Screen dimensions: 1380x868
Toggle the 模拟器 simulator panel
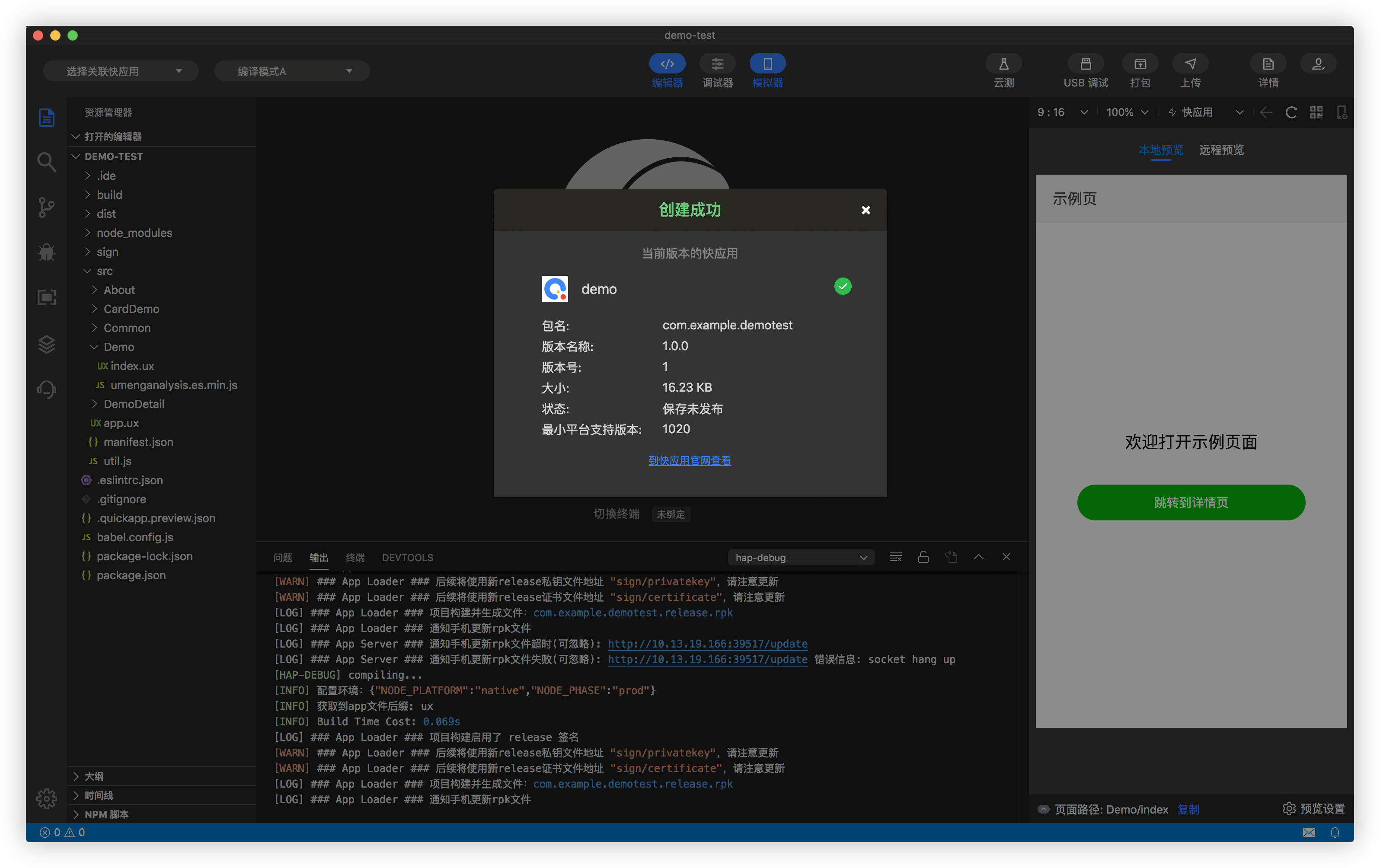pyautogui.click(x=767, y=64)
